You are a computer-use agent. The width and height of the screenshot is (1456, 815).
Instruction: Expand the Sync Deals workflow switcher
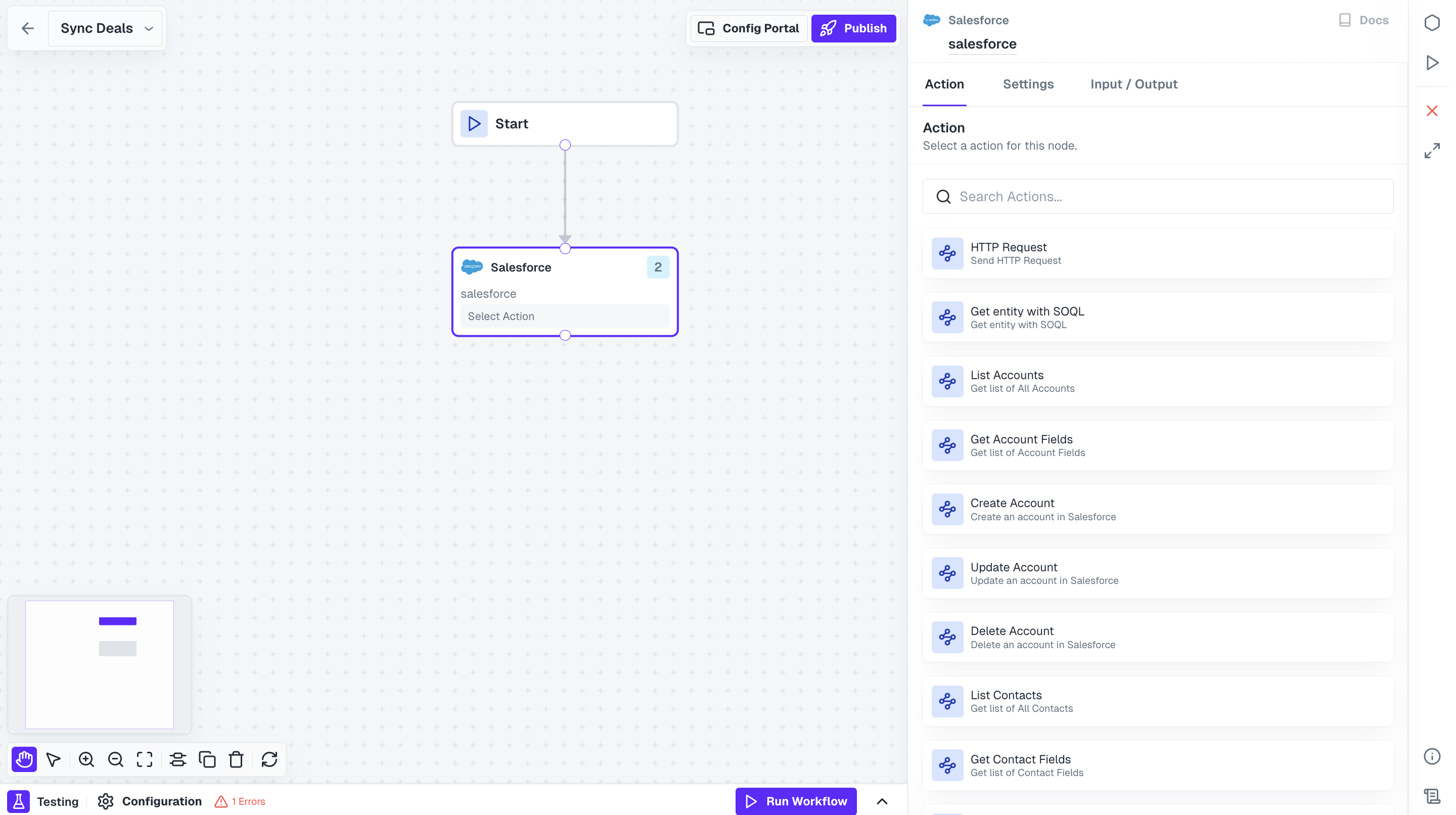point(148,28)
